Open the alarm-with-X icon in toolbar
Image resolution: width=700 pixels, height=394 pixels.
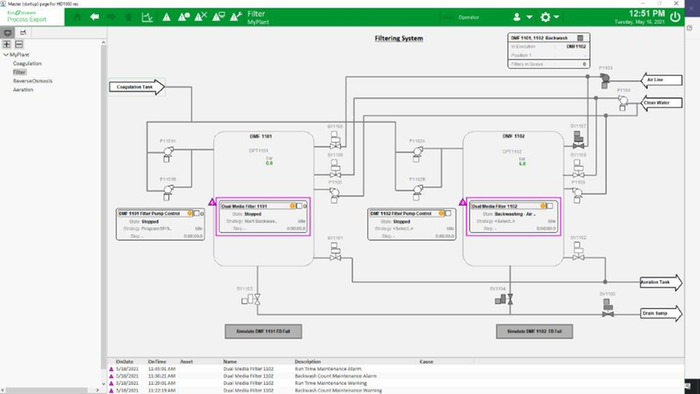[x=200, y=17]
